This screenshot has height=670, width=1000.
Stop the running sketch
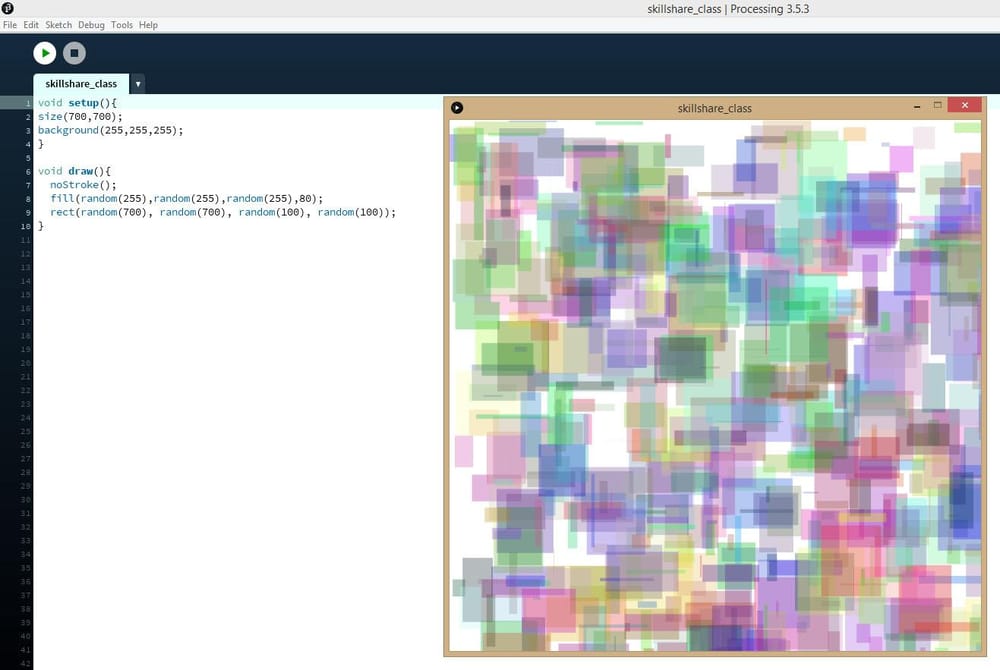(x=74, y=53)
